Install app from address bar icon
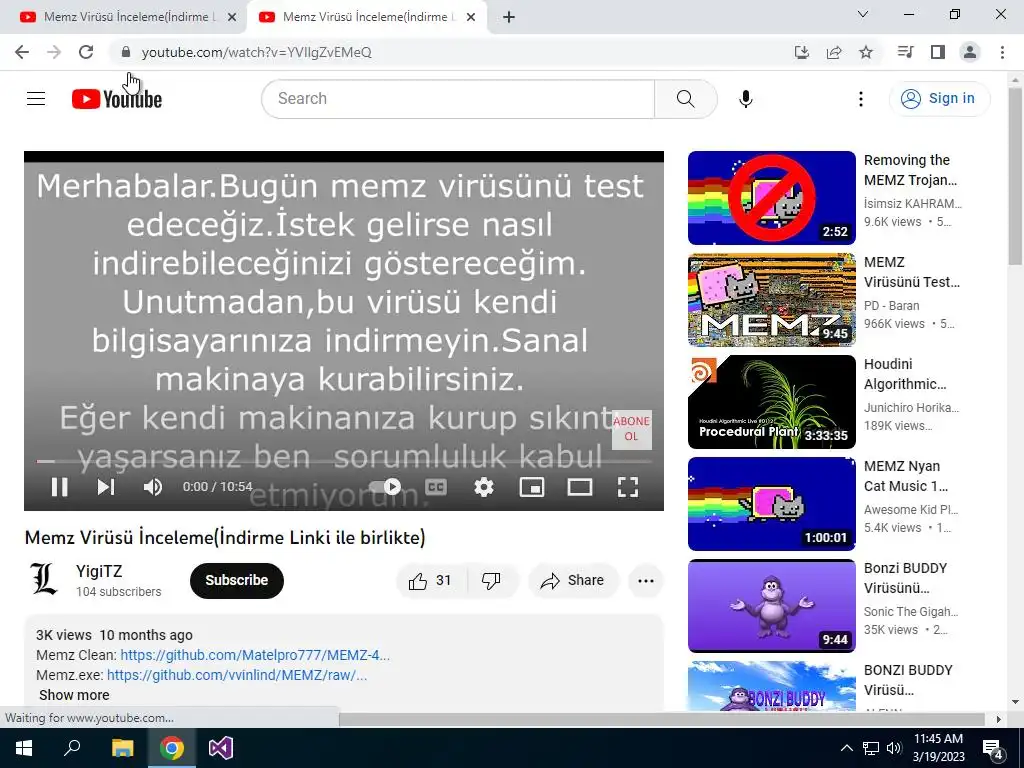The image size is (1024, 768). pyautogui.click(x=801, y=52)
